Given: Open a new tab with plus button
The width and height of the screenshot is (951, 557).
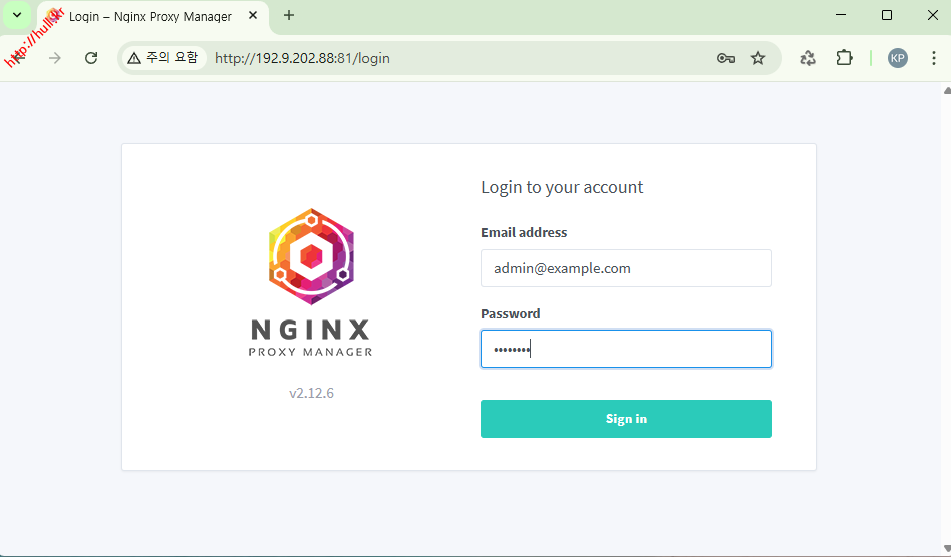Looking at the screenshot, I should (x=289, y=15).
